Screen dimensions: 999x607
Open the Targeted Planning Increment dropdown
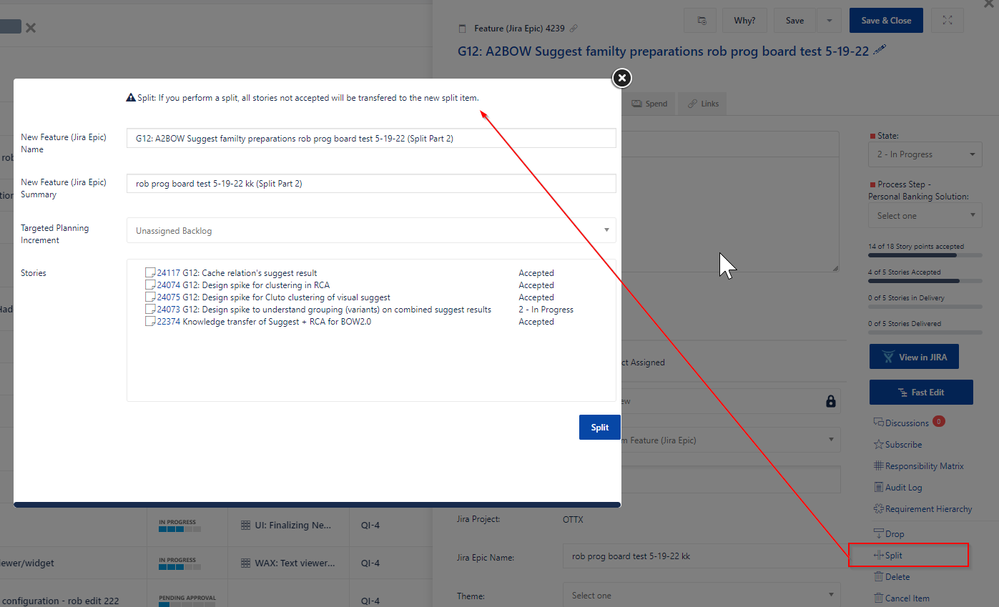pyautogui.click(x=371, y=231)
